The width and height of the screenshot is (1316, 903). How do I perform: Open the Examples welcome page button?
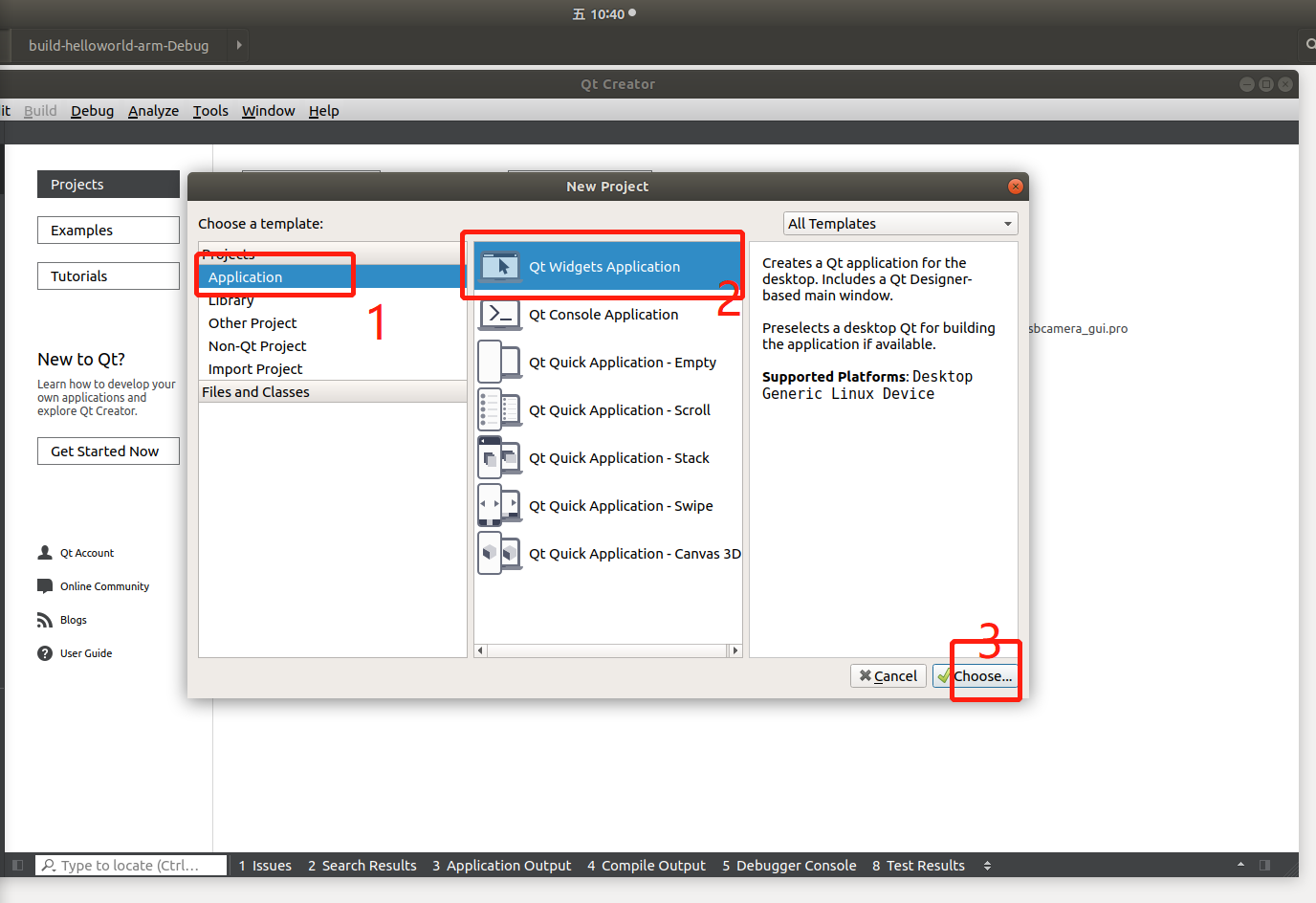coord(108,231)
